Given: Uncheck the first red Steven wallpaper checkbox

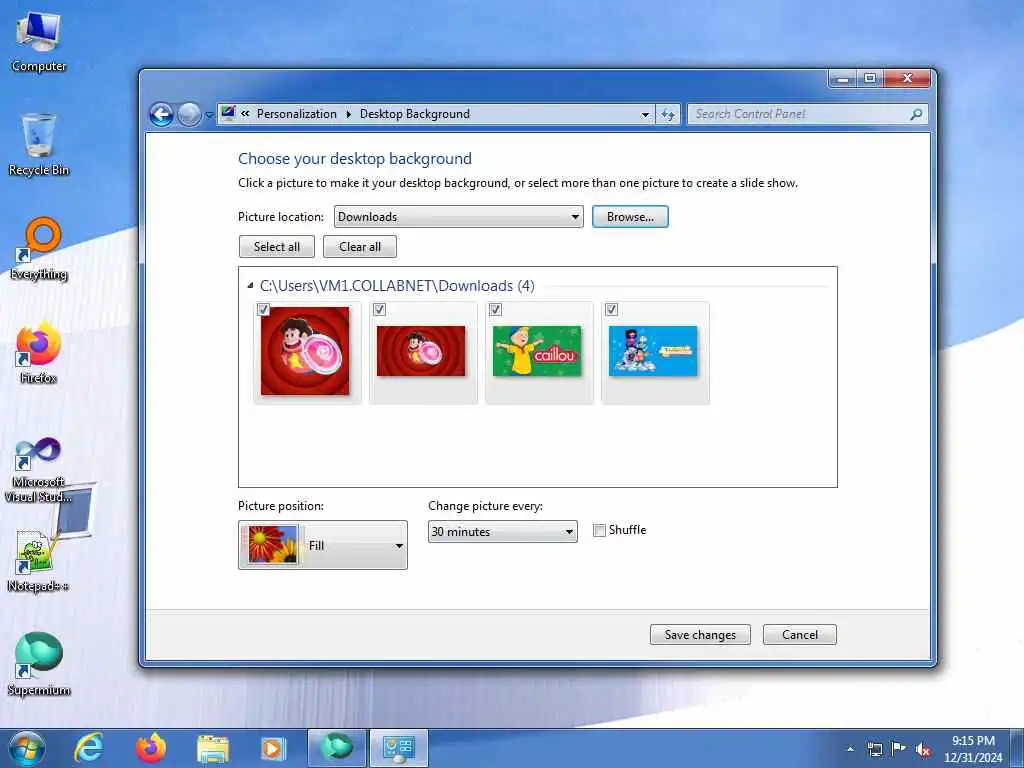Looking at the screenshot, I should [263, 310].
